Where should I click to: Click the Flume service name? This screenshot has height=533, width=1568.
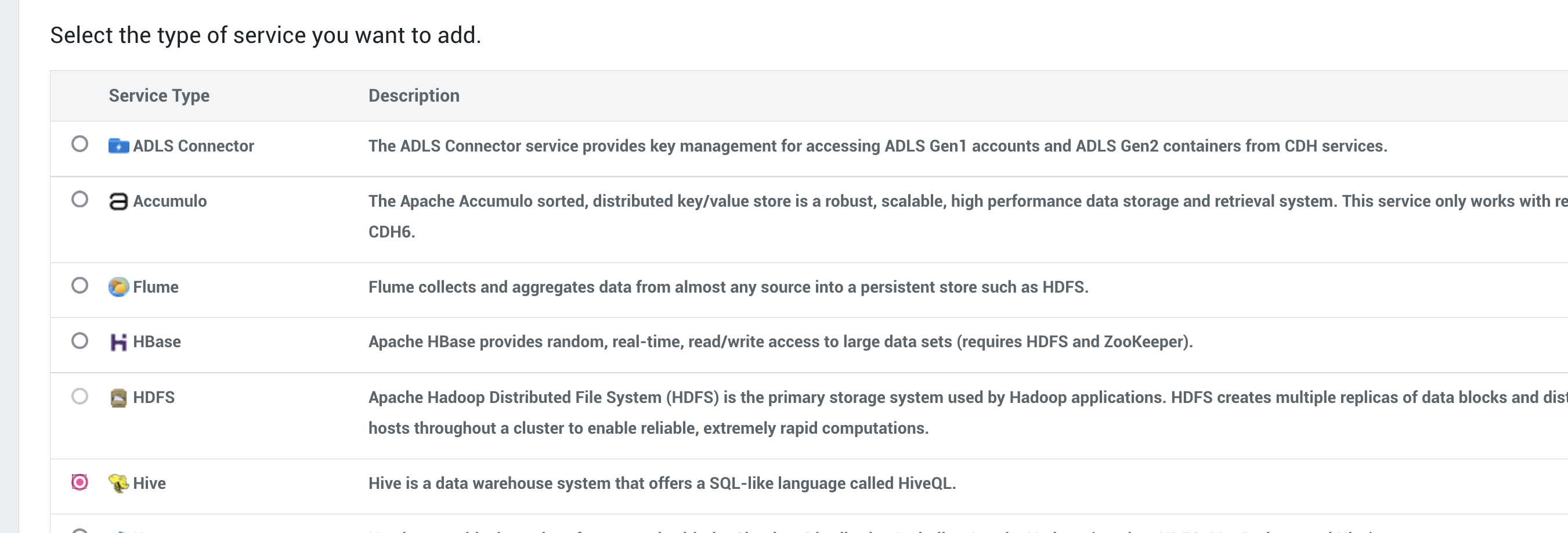156,287
